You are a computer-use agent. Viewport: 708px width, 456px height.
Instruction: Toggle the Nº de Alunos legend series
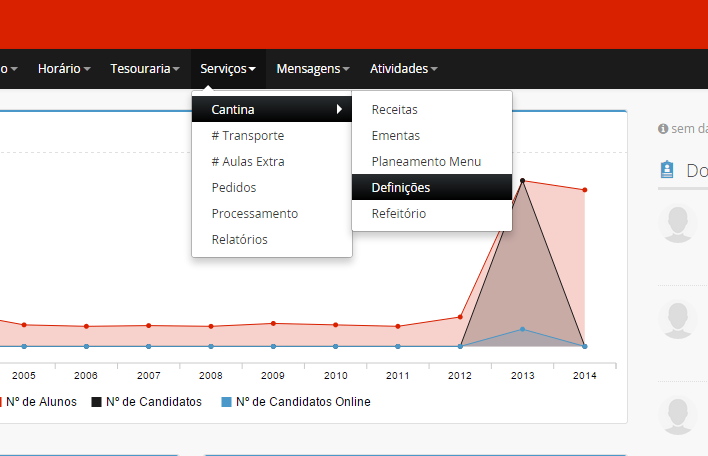[42, 402]
